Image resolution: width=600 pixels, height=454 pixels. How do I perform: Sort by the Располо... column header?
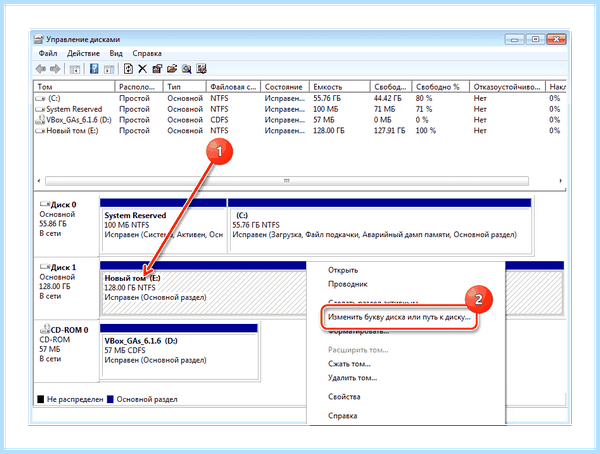coord(139,87)
